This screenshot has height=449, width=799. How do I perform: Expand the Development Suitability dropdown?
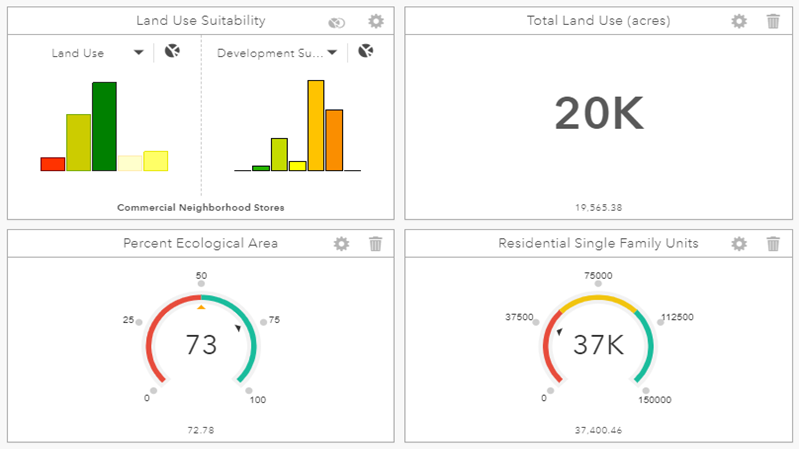click(x=332, y=53)
